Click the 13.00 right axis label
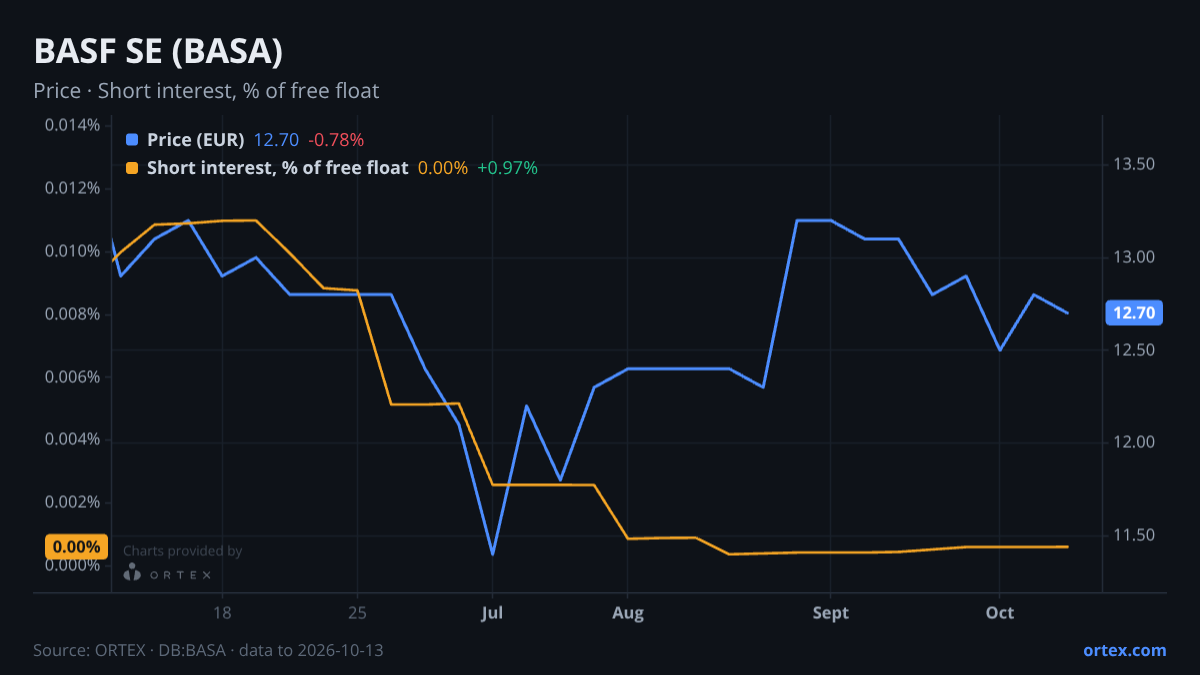 1134,257
